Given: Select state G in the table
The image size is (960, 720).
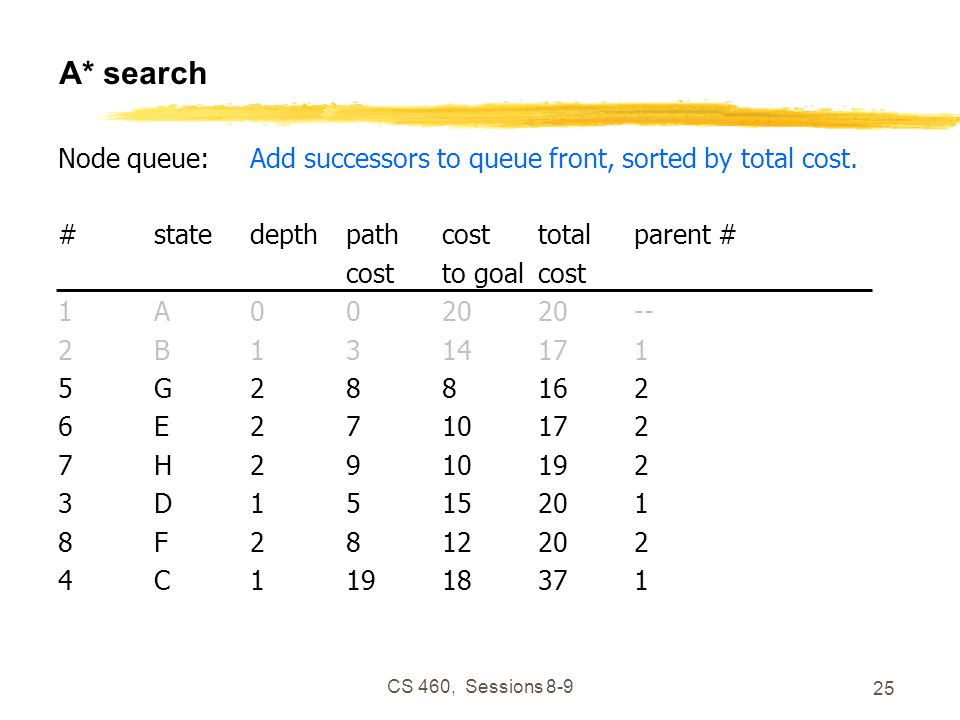Looking at the screenshot, I should 162,389.
